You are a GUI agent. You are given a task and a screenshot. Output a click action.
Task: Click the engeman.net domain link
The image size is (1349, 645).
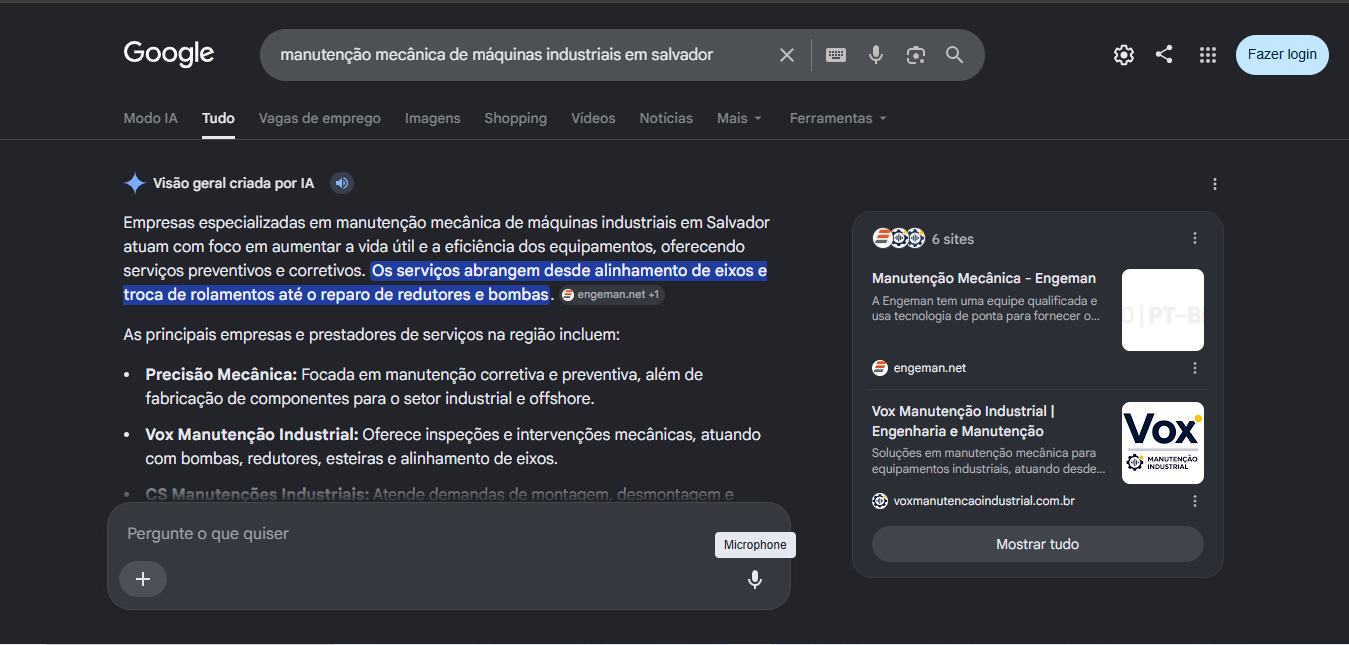(x=930, y=368)
